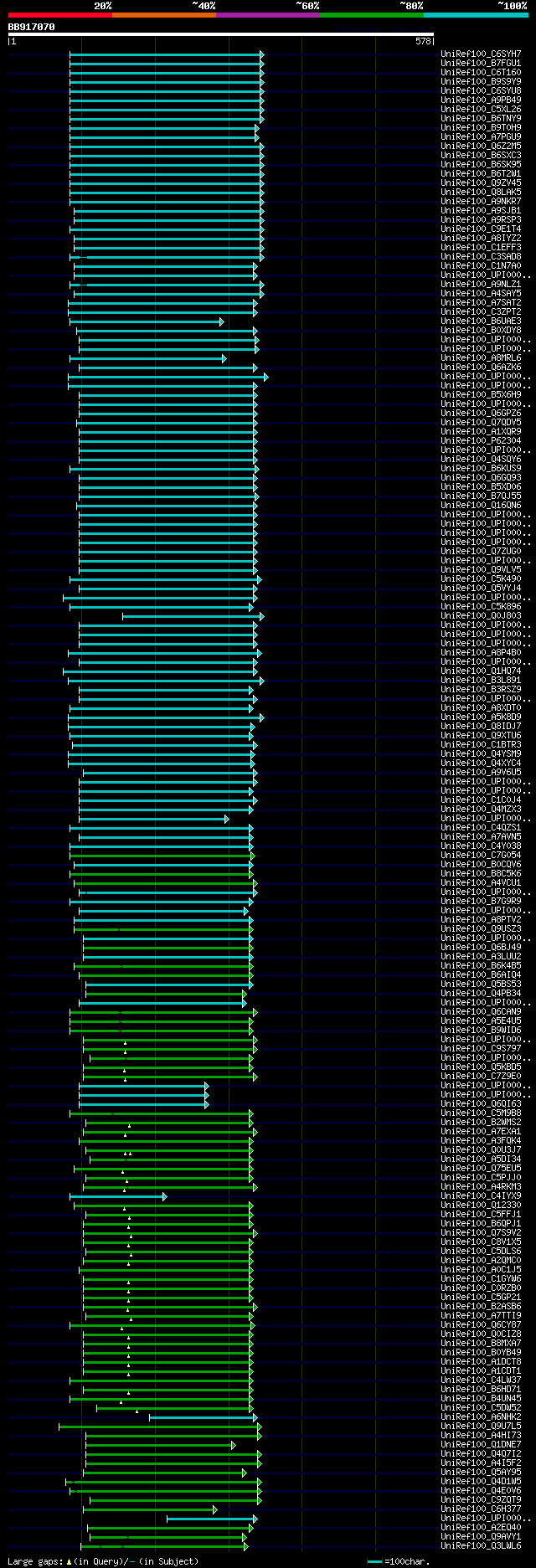Select the UniRef100_B8C5K6 label
Screen dimensions: 536x1568
[x=481, y=874]
